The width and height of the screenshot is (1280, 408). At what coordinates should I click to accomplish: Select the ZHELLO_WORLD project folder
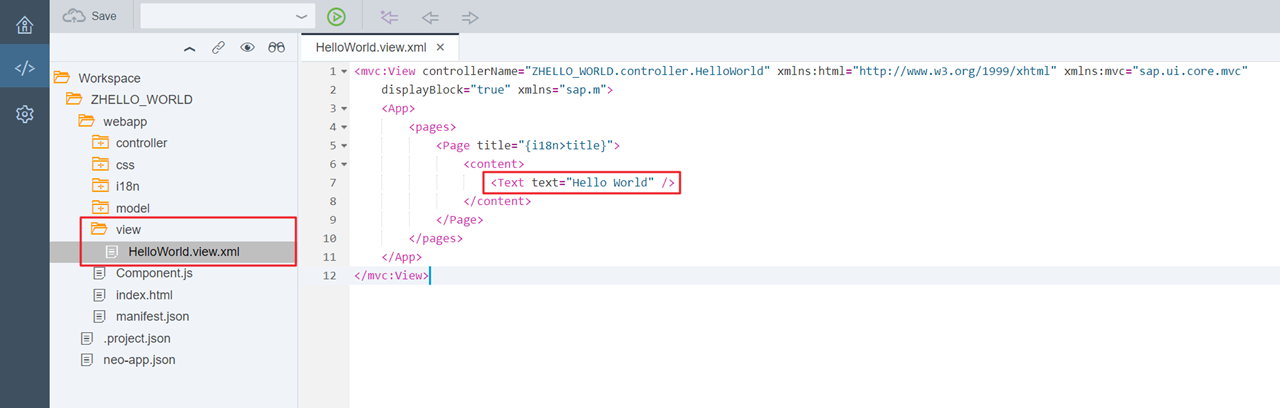point(141,100)
